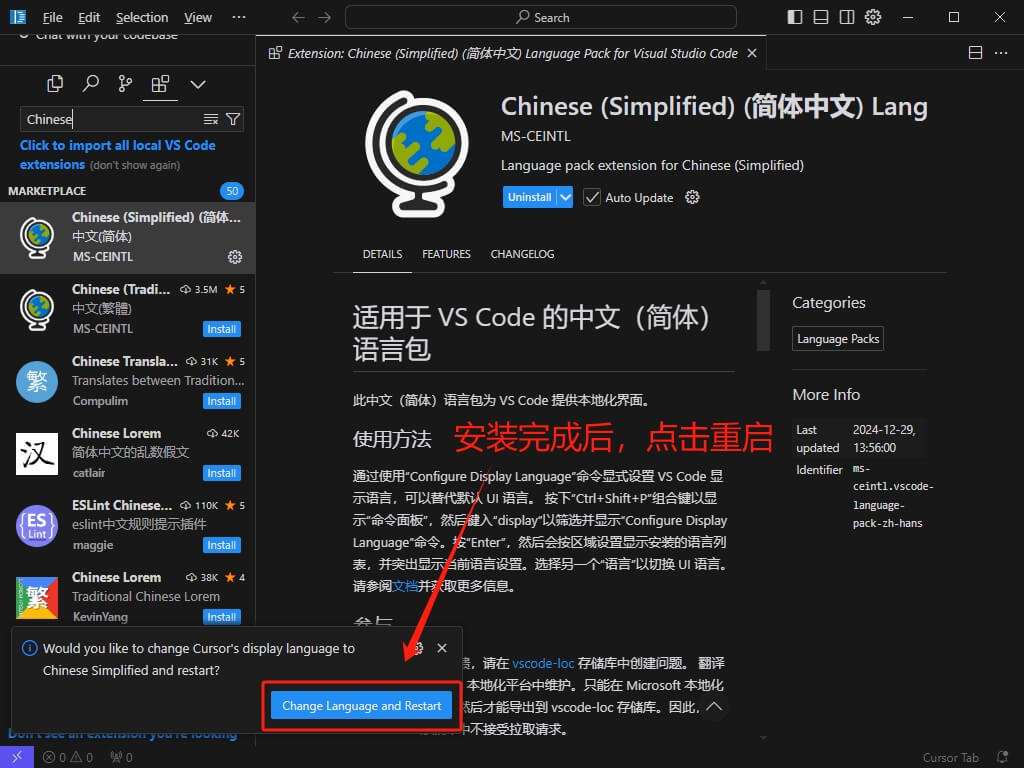Click the info icon in notification
Viewport: 1024px width, 768px height.
(x=29, y=648)
